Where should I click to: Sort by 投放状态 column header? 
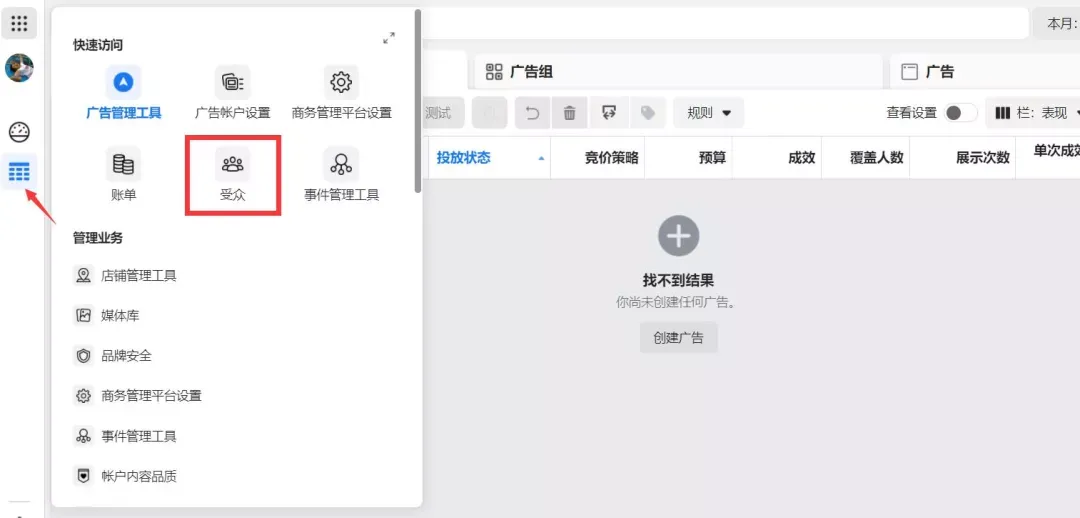click(x=490, y=158)
